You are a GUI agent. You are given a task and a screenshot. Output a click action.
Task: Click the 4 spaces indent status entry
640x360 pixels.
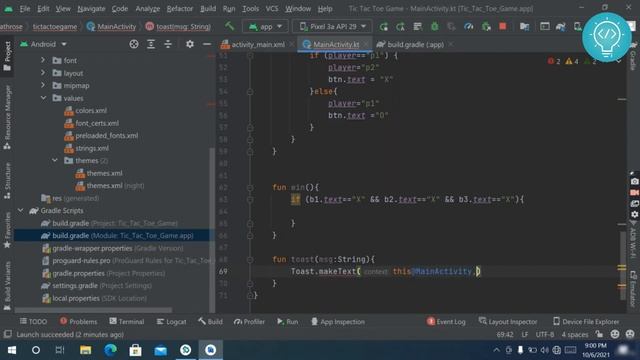point(575,334)
